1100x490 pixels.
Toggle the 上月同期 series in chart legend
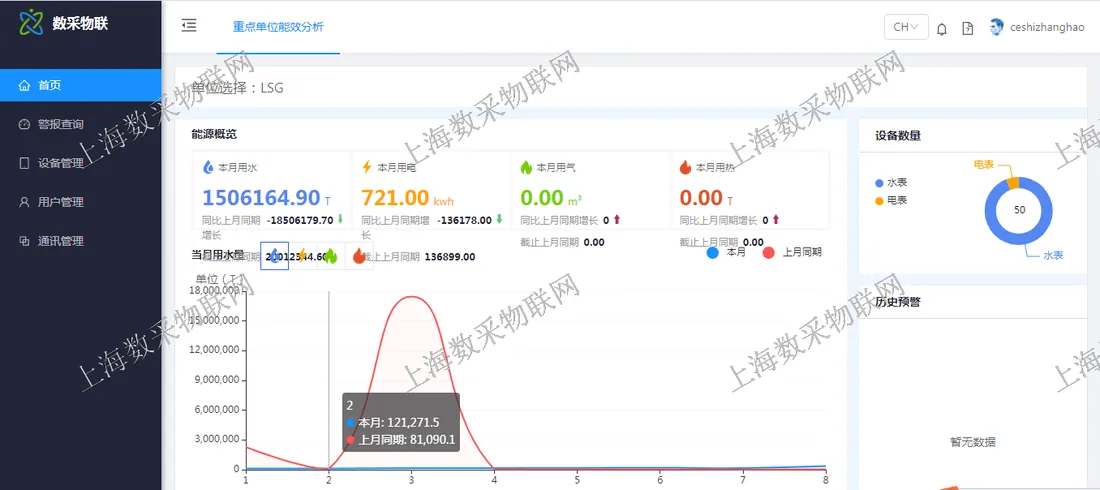(x=791, y=252)
